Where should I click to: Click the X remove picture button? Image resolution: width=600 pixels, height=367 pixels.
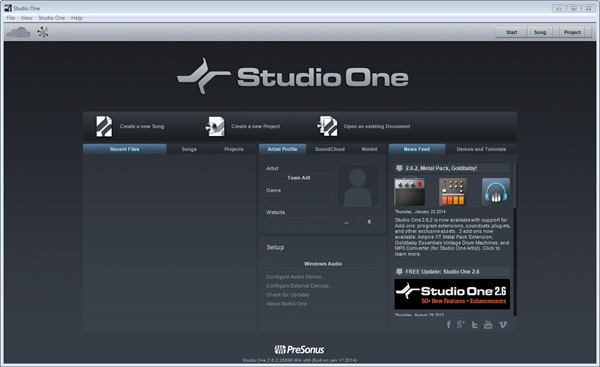click(x=369, y=222)
